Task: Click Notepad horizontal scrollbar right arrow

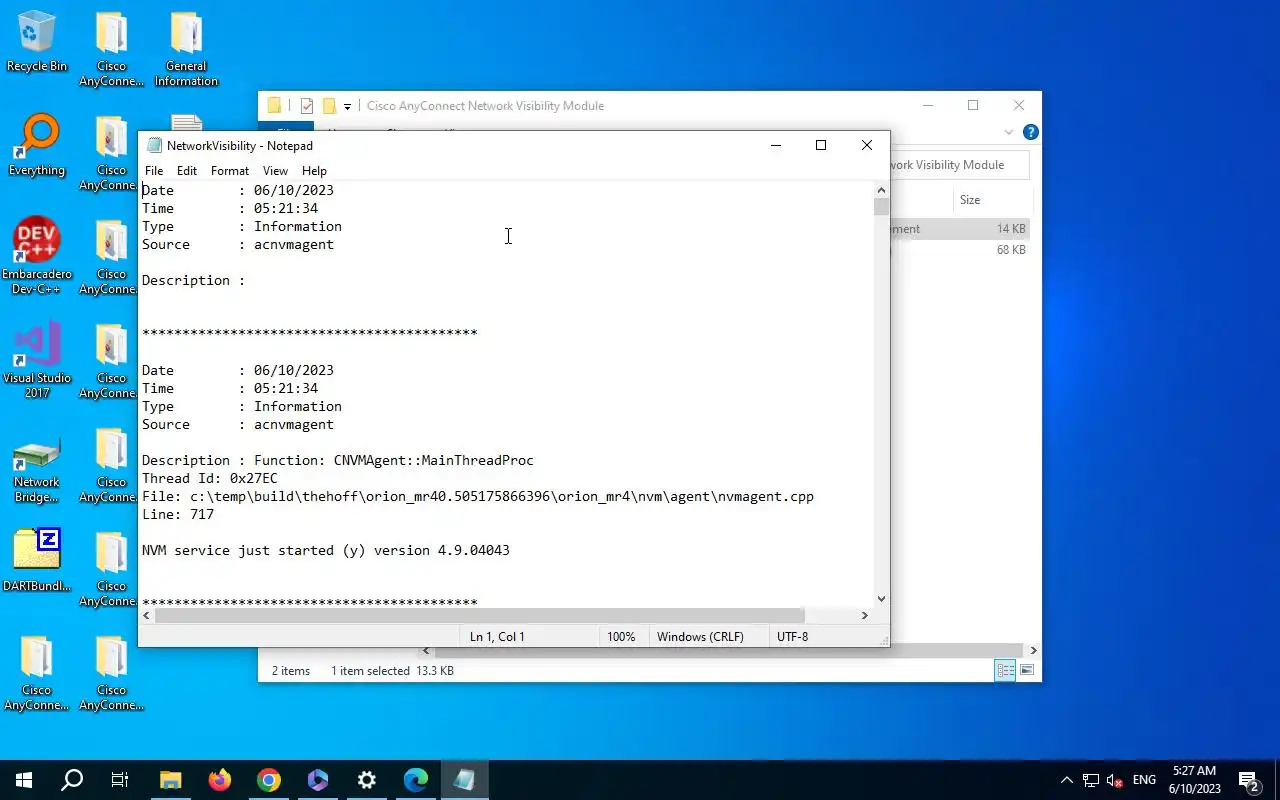Action: tap(865, 615)
